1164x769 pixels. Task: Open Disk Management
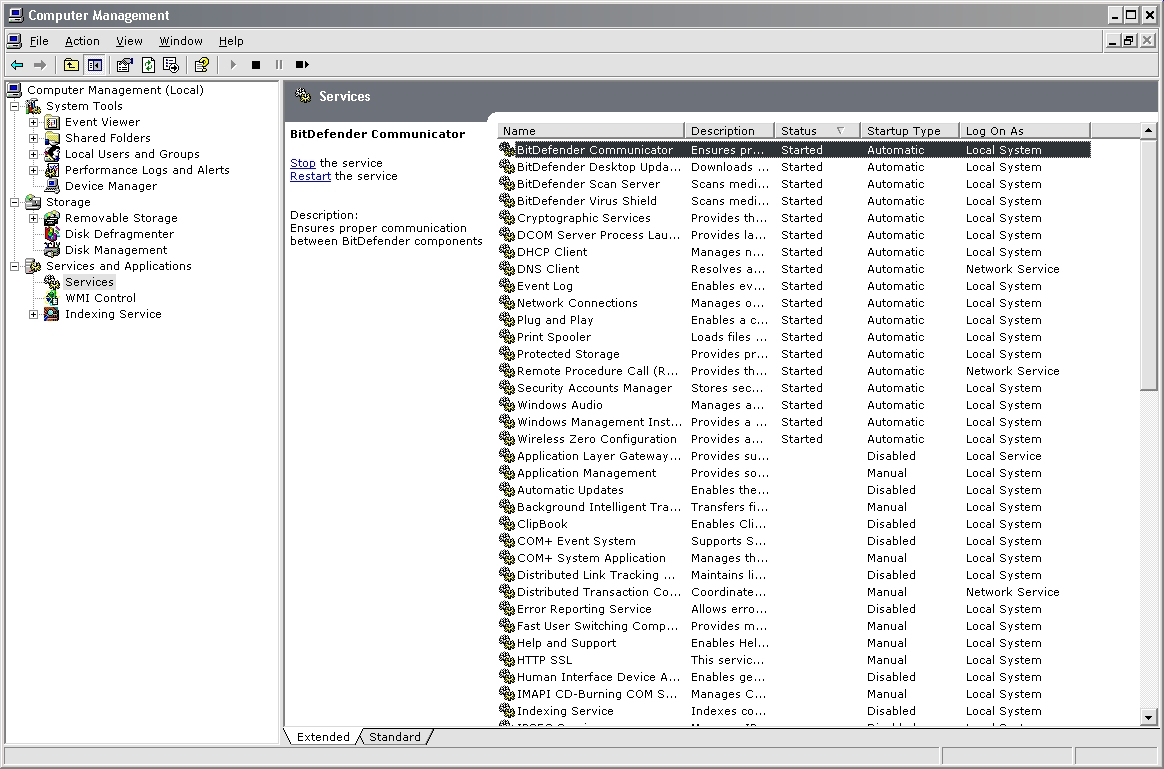[115, 250]
